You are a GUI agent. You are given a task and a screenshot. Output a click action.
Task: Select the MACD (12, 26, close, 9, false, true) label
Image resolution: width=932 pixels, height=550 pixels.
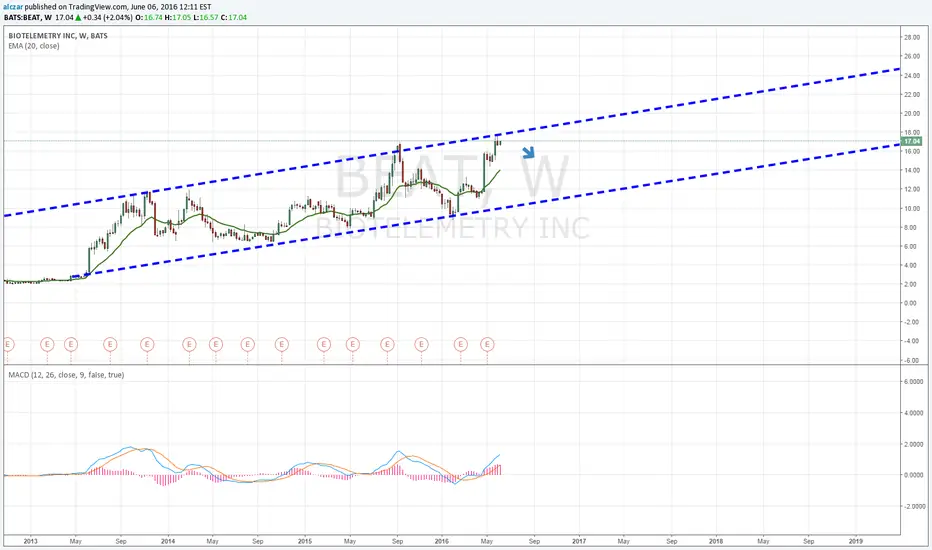coord(66,375)
